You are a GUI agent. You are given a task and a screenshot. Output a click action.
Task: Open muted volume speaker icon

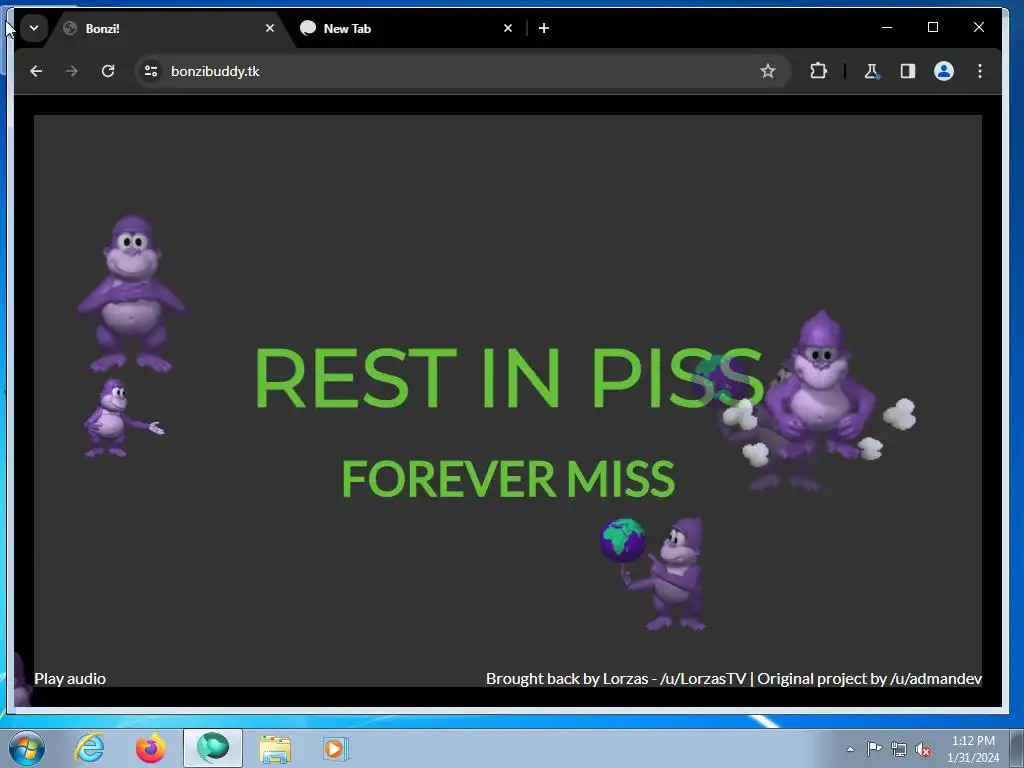pos(923,749)
